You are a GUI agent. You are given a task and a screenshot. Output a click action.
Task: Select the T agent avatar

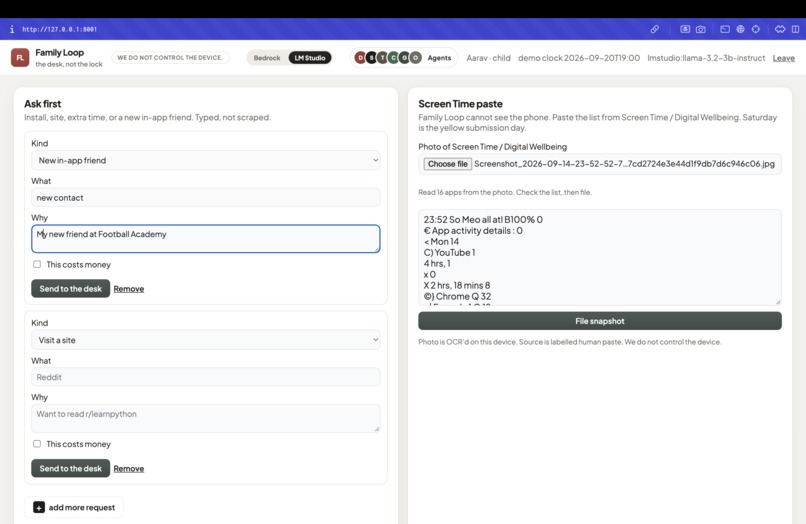coord(382,58)
